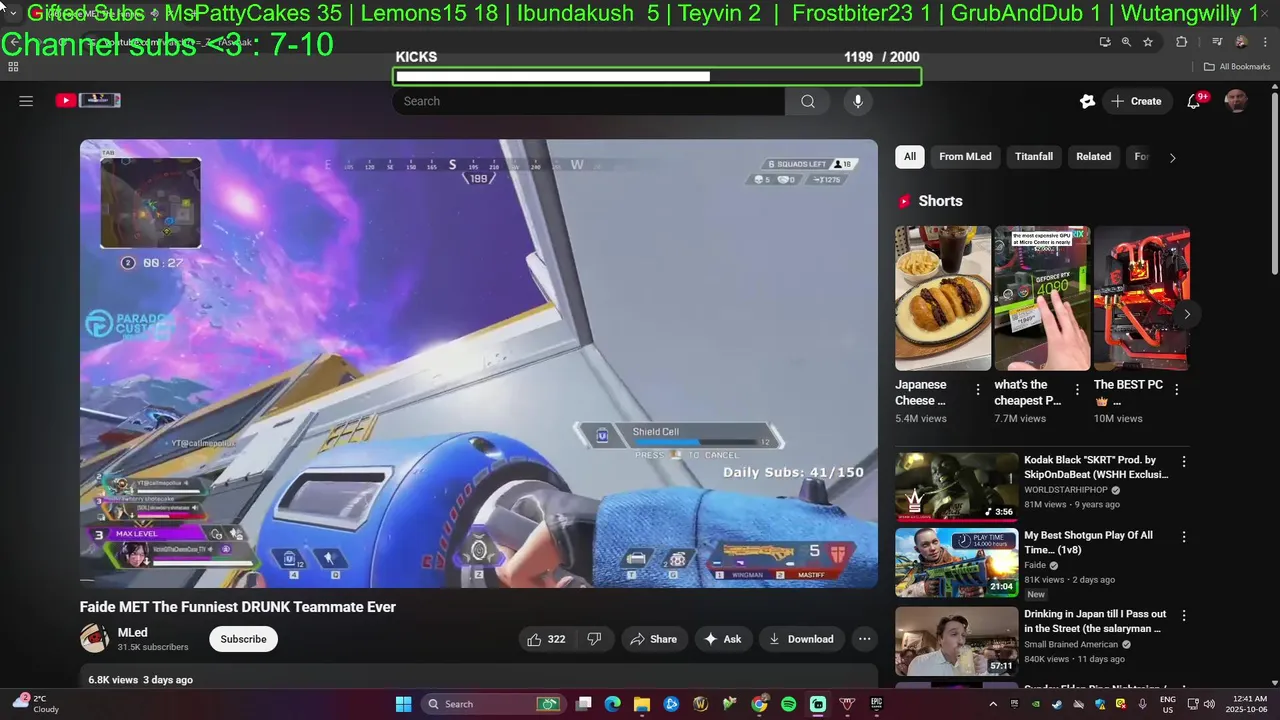Open Epic Games launcher in taskbar
This screenshot has height=720, width=1280.
pyautogui.click(x=877, y=704)
